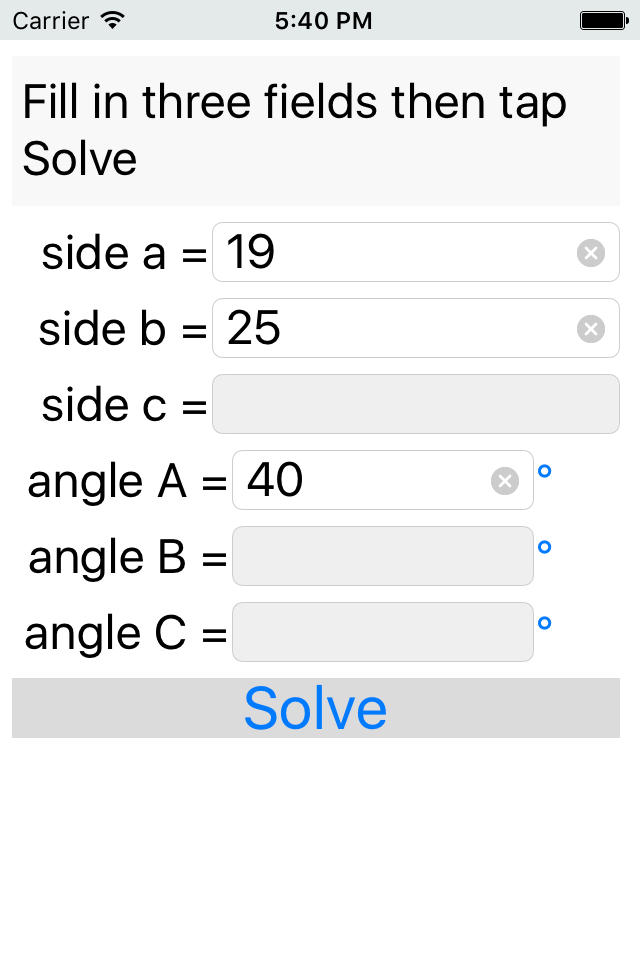Viewport: 640px width, 960px height.
Task: Tap the battery icon in status bar
Action: 603,19
